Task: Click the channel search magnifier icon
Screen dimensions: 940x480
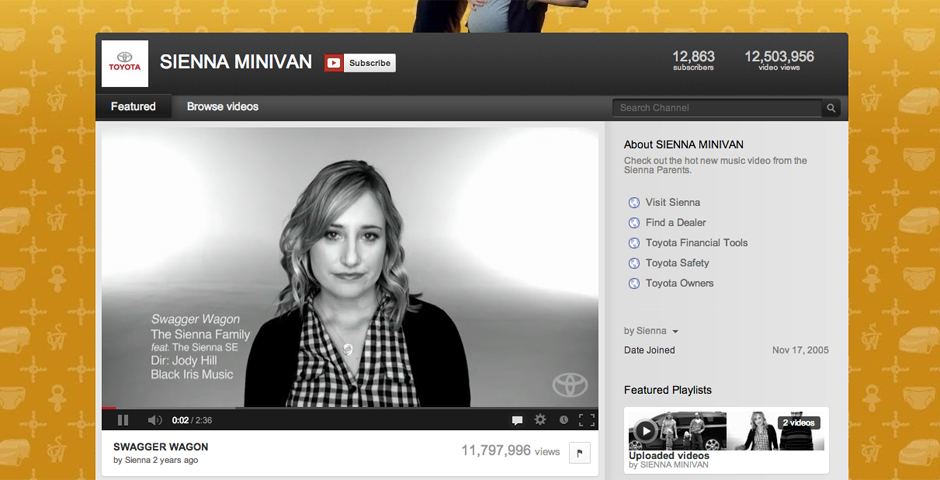Action: (x=831, y=108)
